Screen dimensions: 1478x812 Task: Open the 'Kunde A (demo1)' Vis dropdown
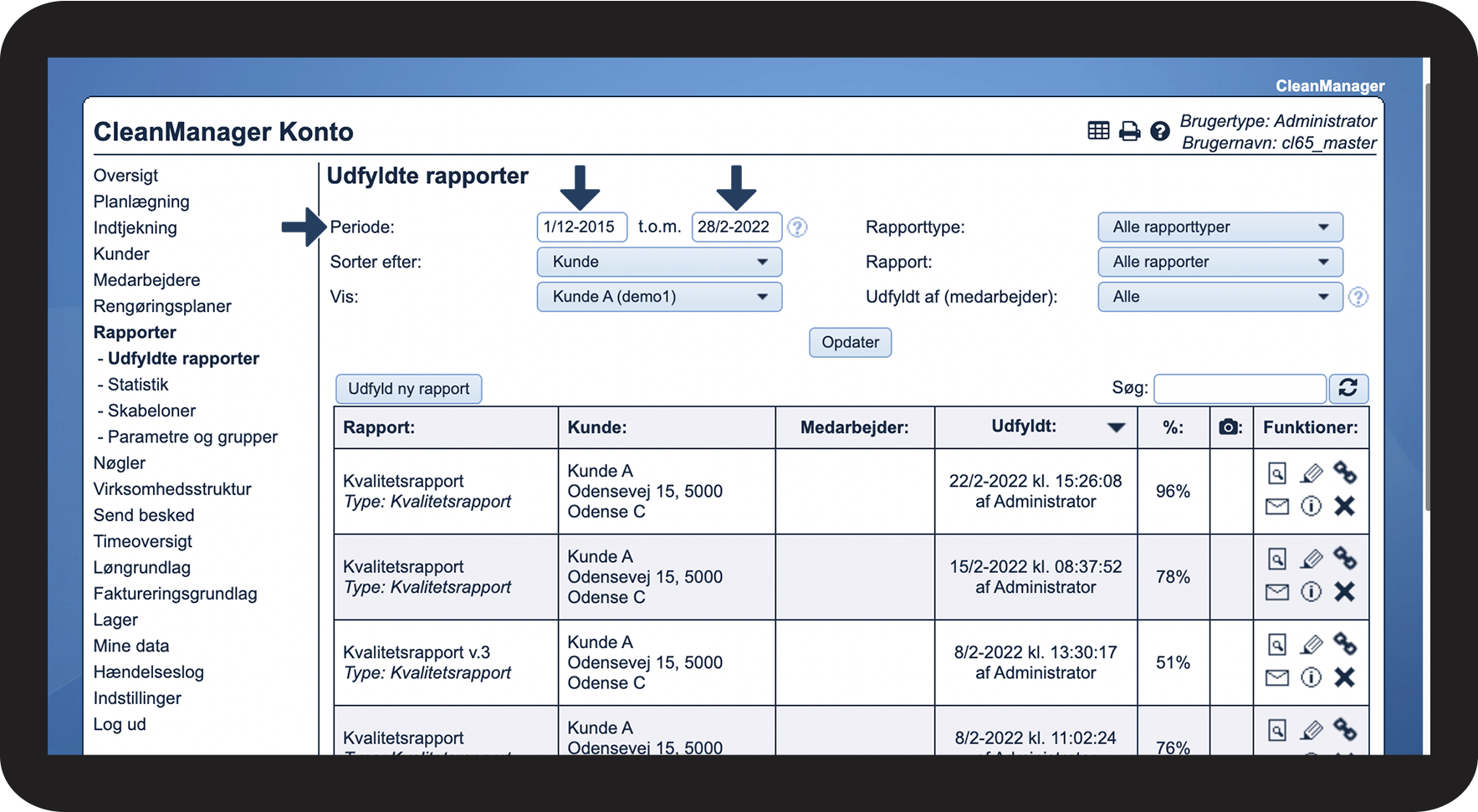[x=659, y=297]
